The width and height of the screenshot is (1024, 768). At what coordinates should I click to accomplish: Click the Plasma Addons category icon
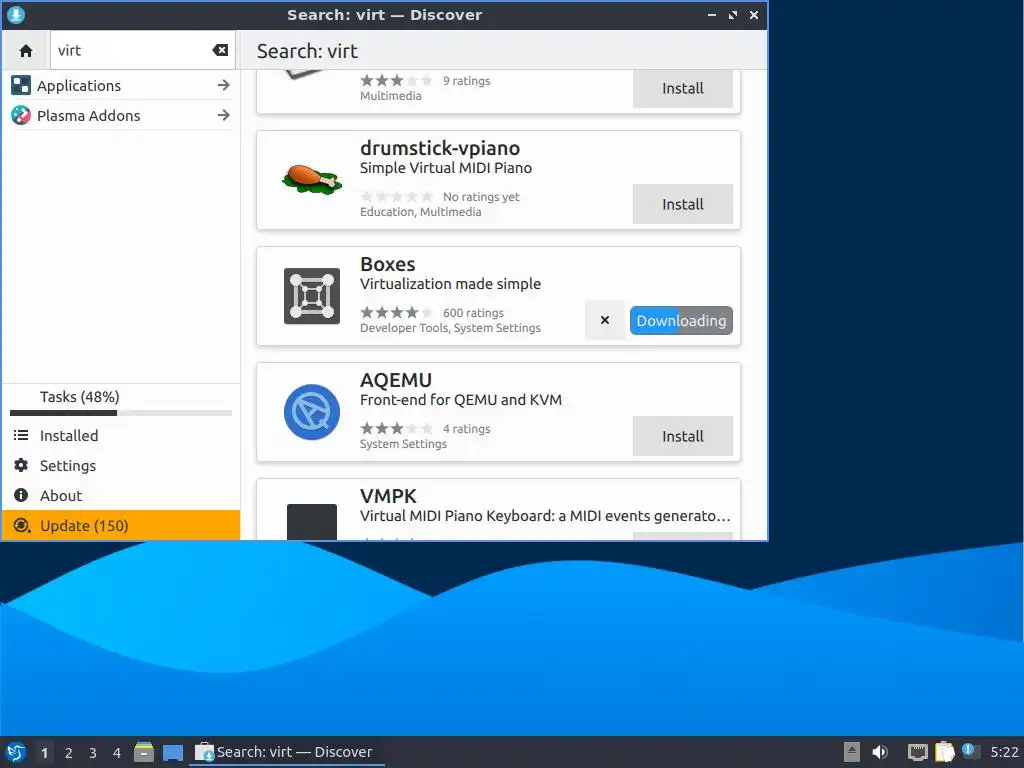click(x=21, y=116)
